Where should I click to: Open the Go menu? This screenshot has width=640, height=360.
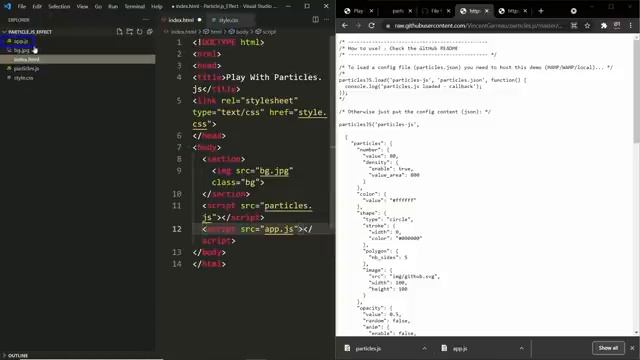click(98, 7)
